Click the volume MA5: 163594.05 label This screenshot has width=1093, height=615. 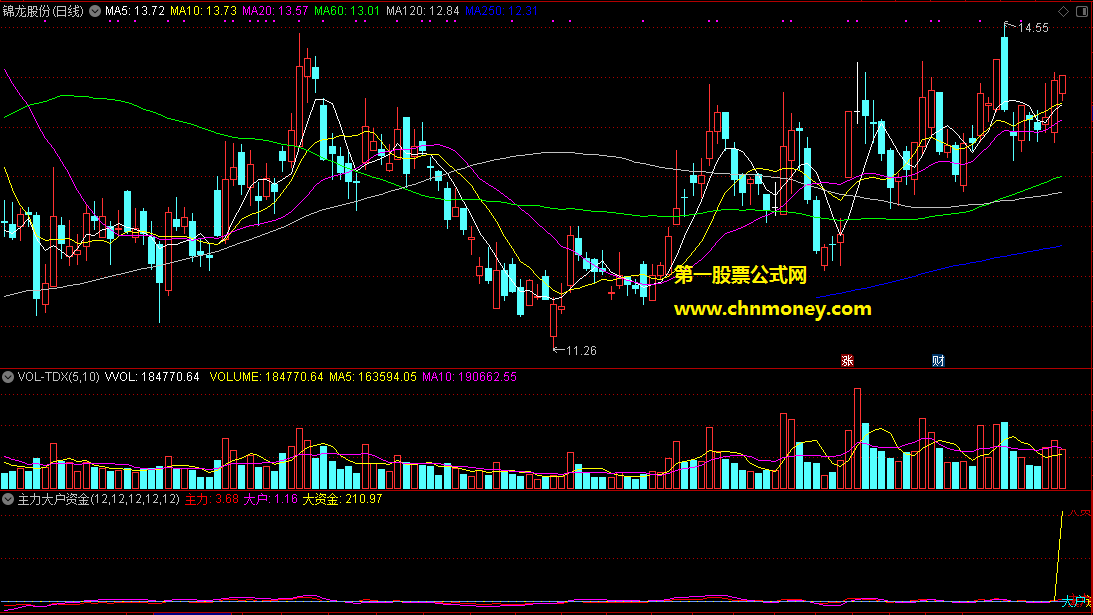pos(373,377)
